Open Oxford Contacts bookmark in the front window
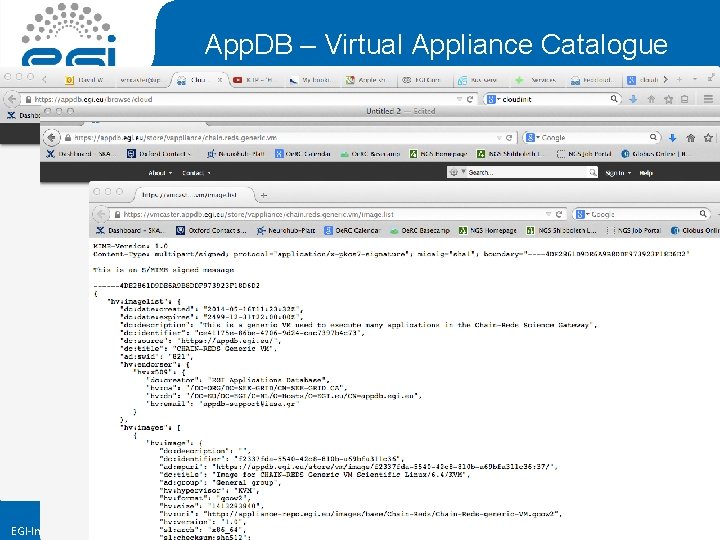This screenshot has width=720, height=540. (212, 231)
